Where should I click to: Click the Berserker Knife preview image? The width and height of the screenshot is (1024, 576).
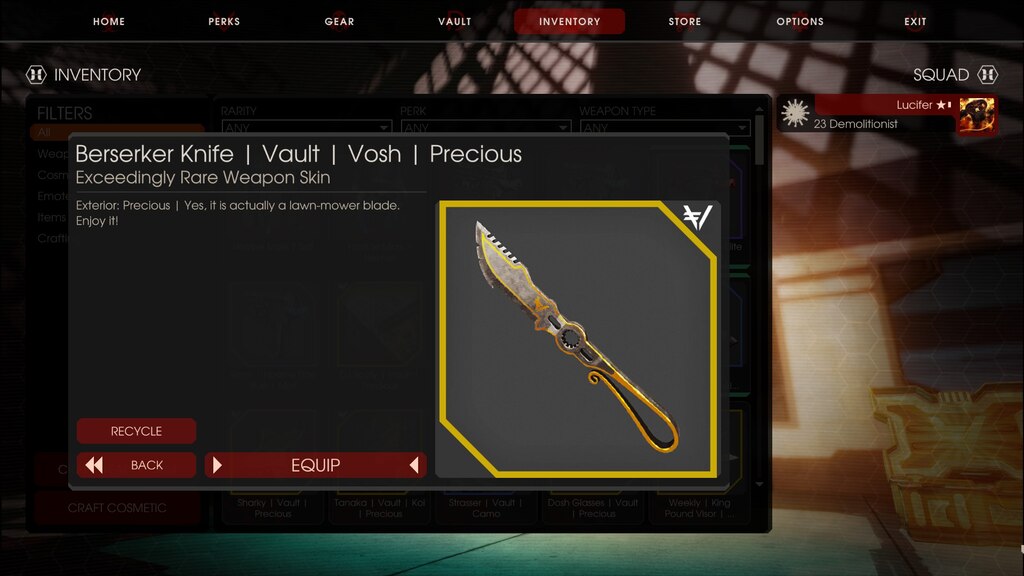point(578,339)
